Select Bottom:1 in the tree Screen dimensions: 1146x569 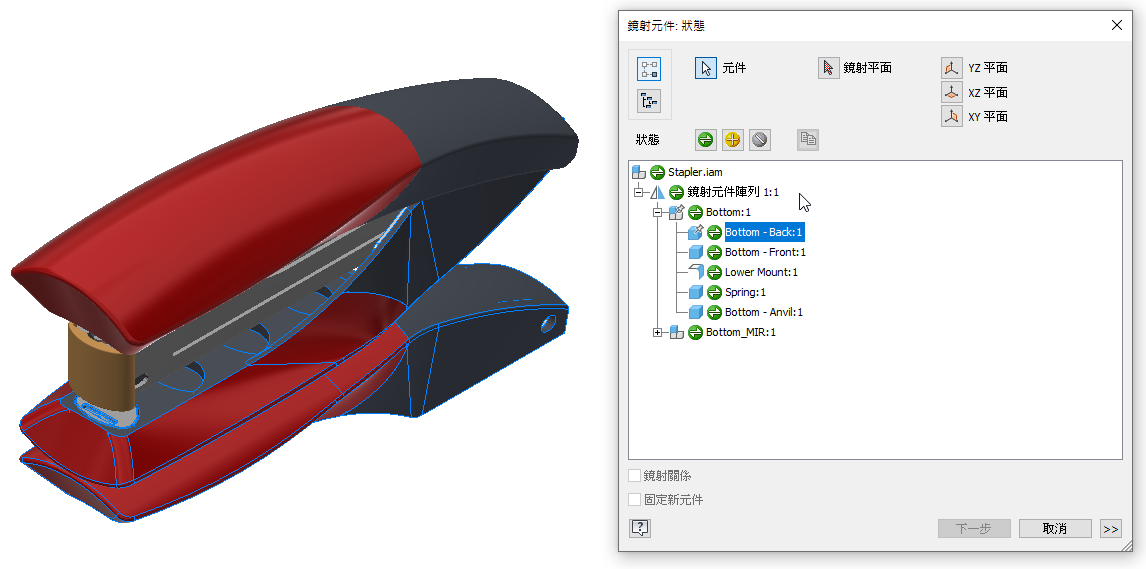point(728,213)
